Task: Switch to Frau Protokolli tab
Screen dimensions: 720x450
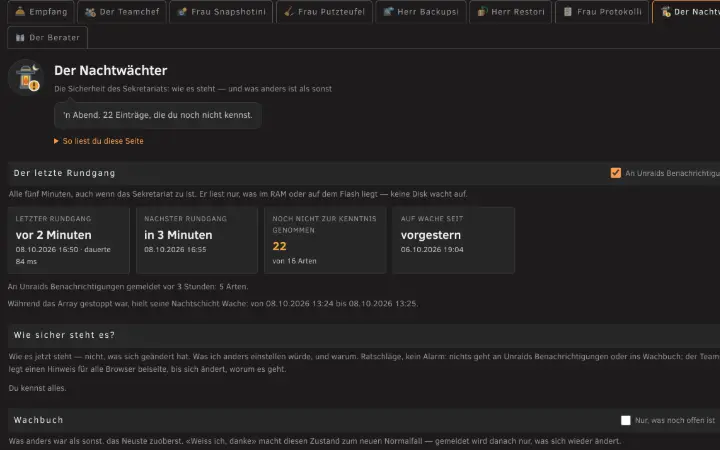Action: (602, 11)
